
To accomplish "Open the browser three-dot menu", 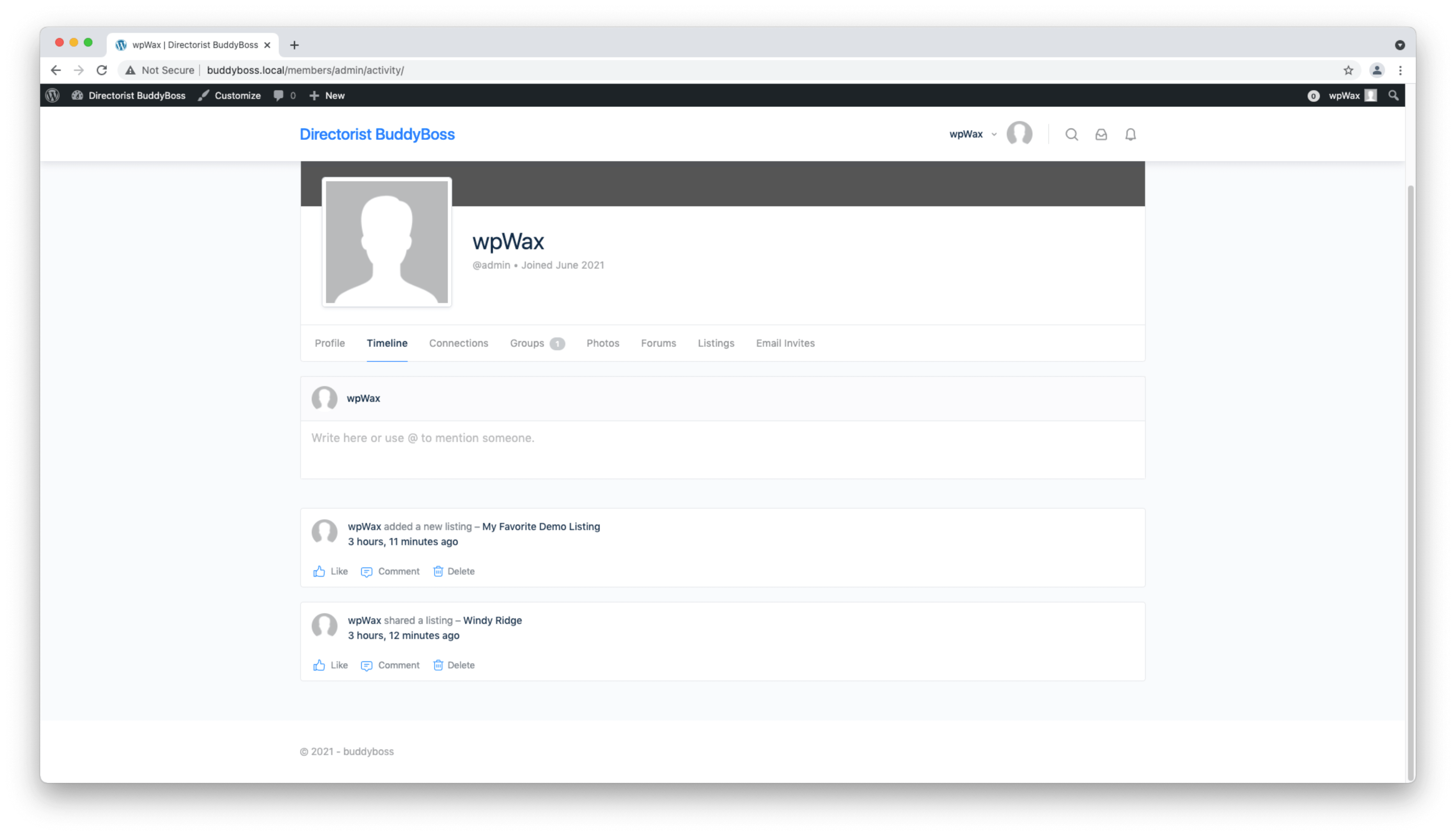I will pyautogui.click(x=1400, y=70).
